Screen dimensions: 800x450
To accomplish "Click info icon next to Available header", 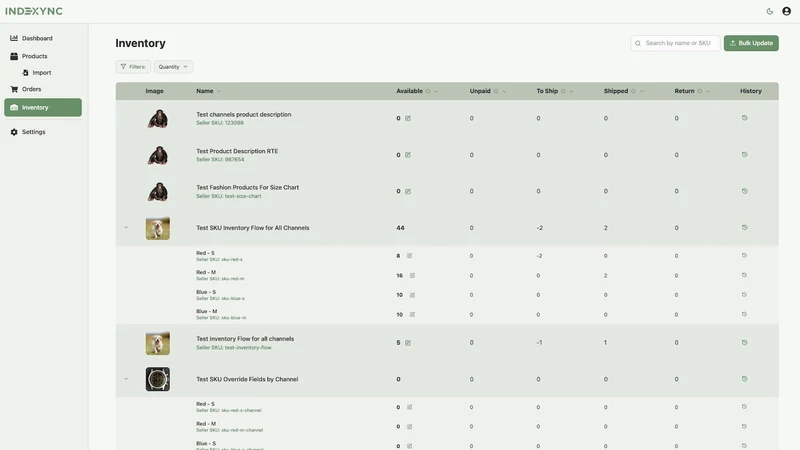I will pos(428,91).
